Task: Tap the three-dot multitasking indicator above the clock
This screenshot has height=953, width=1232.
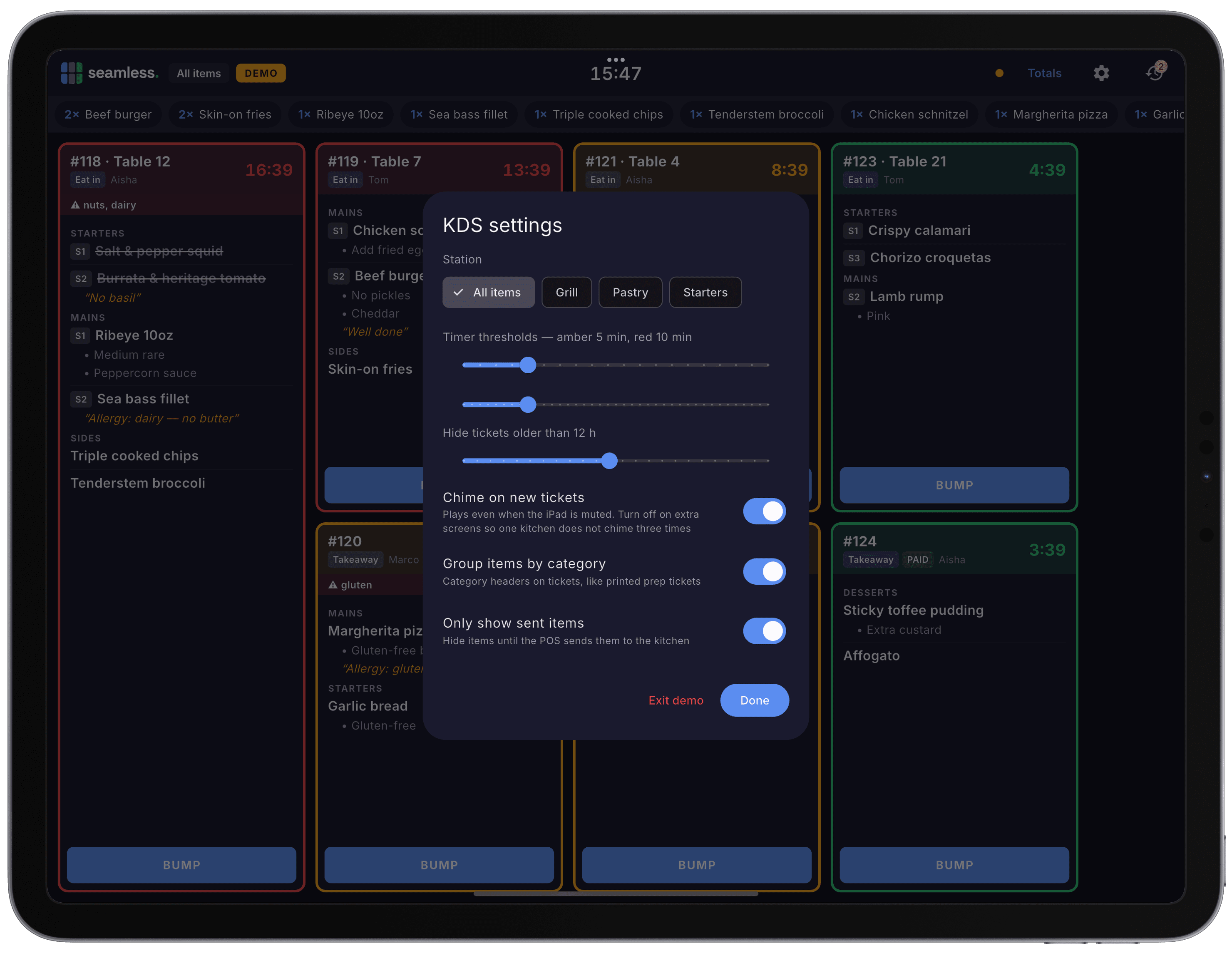Action: tap(616, 60)
